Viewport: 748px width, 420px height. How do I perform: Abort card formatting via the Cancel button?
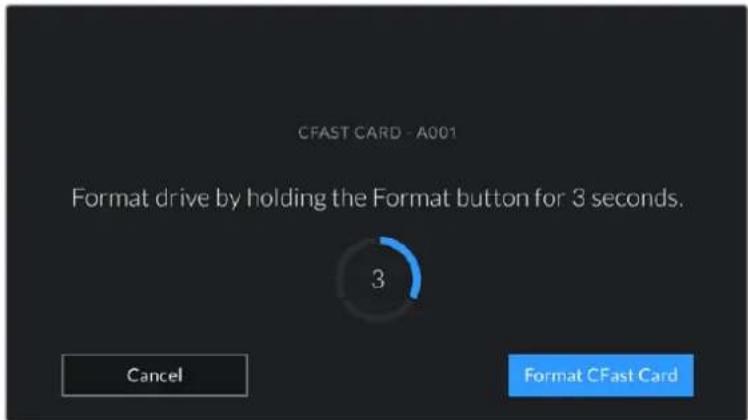click(x=155, y=375)
